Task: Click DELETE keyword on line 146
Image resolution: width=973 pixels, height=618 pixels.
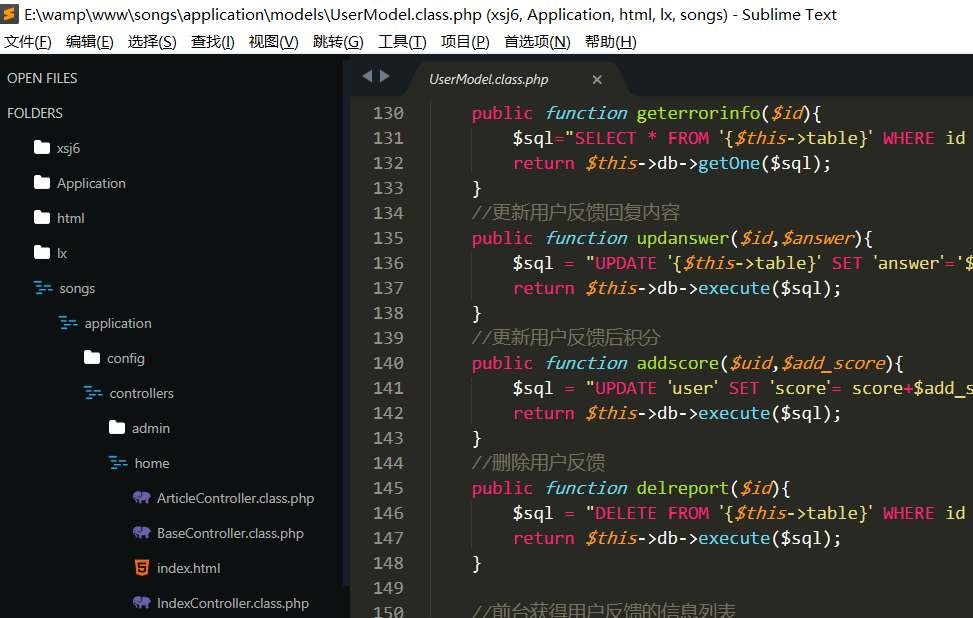Action: point(626,513)
